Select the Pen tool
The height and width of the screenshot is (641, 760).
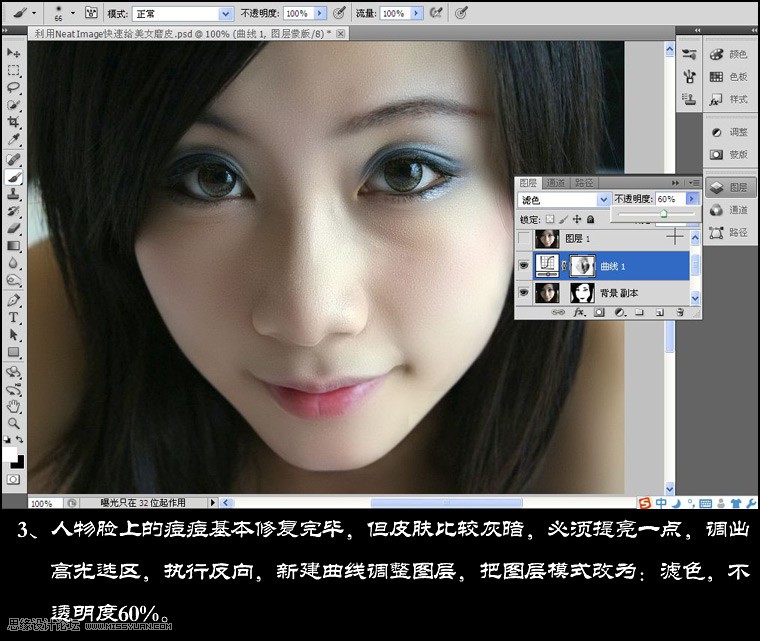[13, 300]
